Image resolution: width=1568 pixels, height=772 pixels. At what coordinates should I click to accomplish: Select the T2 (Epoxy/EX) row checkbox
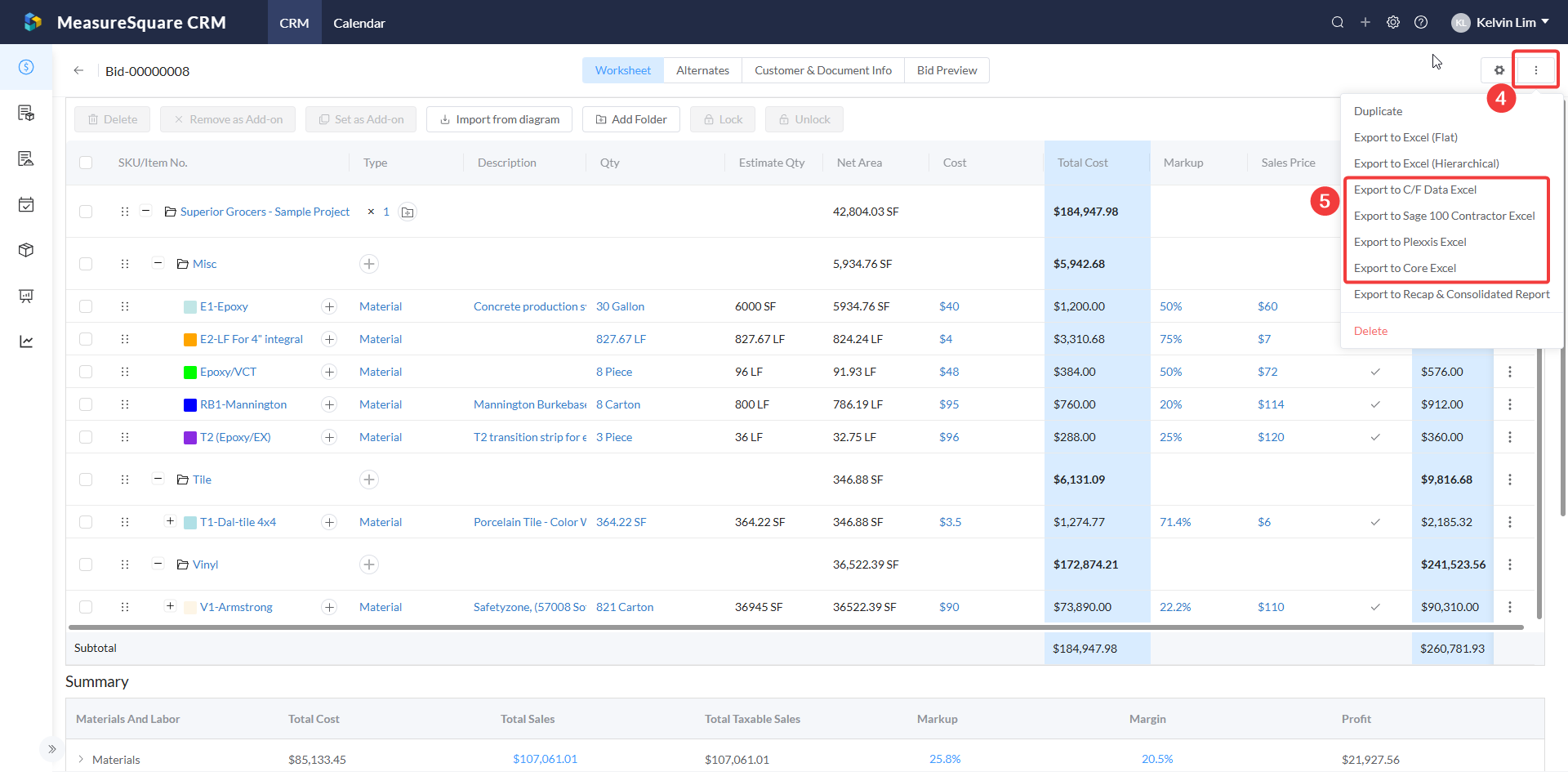coord(86,437)
